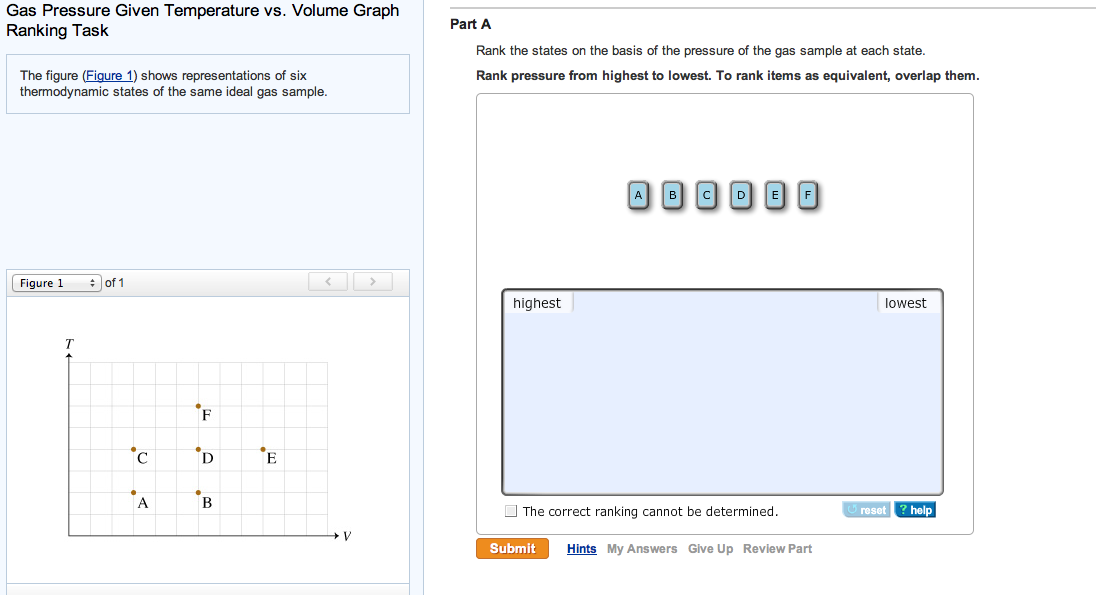This screenshot has height=595, width=1096.
Task: Open the Figure 1 selection dropdown
Action: [56, 282]
